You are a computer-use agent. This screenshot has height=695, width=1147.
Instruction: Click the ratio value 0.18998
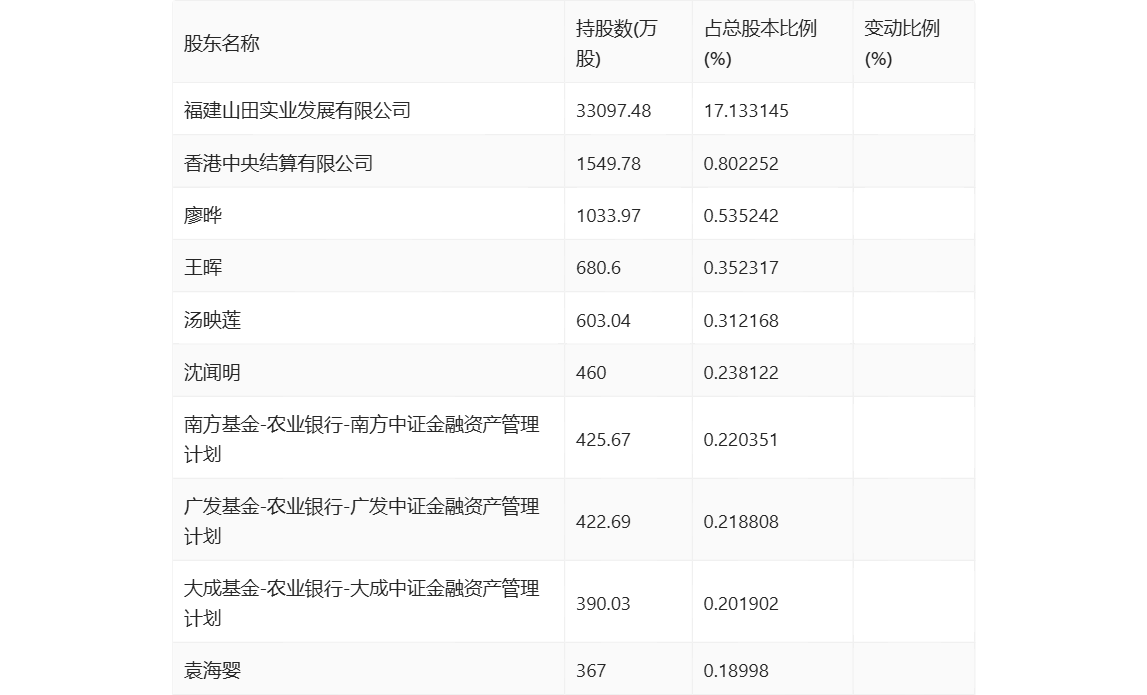tap(736, 670)
